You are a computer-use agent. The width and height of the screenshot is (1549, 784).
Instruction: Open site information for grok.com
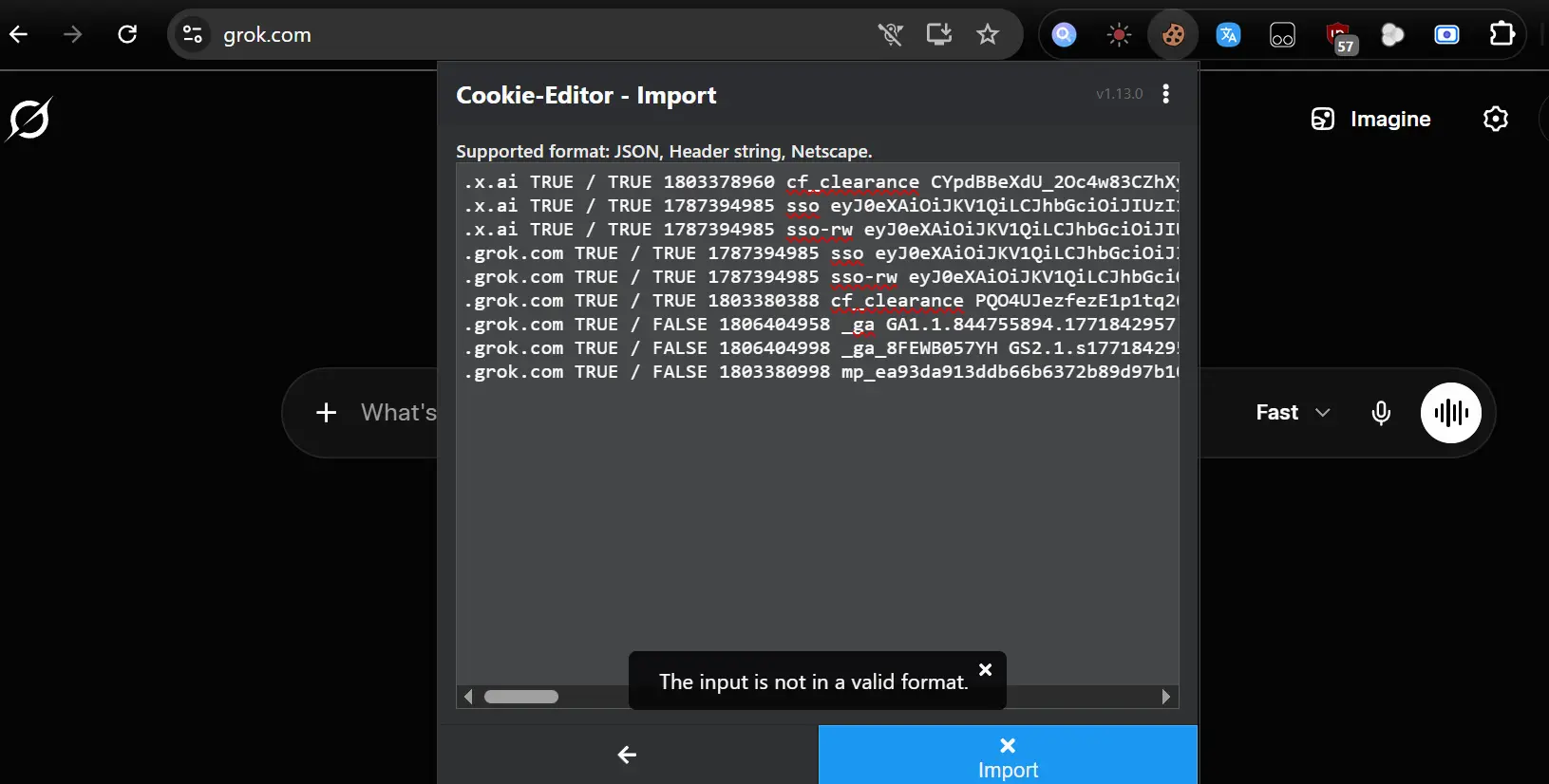(x=193, y=35)
